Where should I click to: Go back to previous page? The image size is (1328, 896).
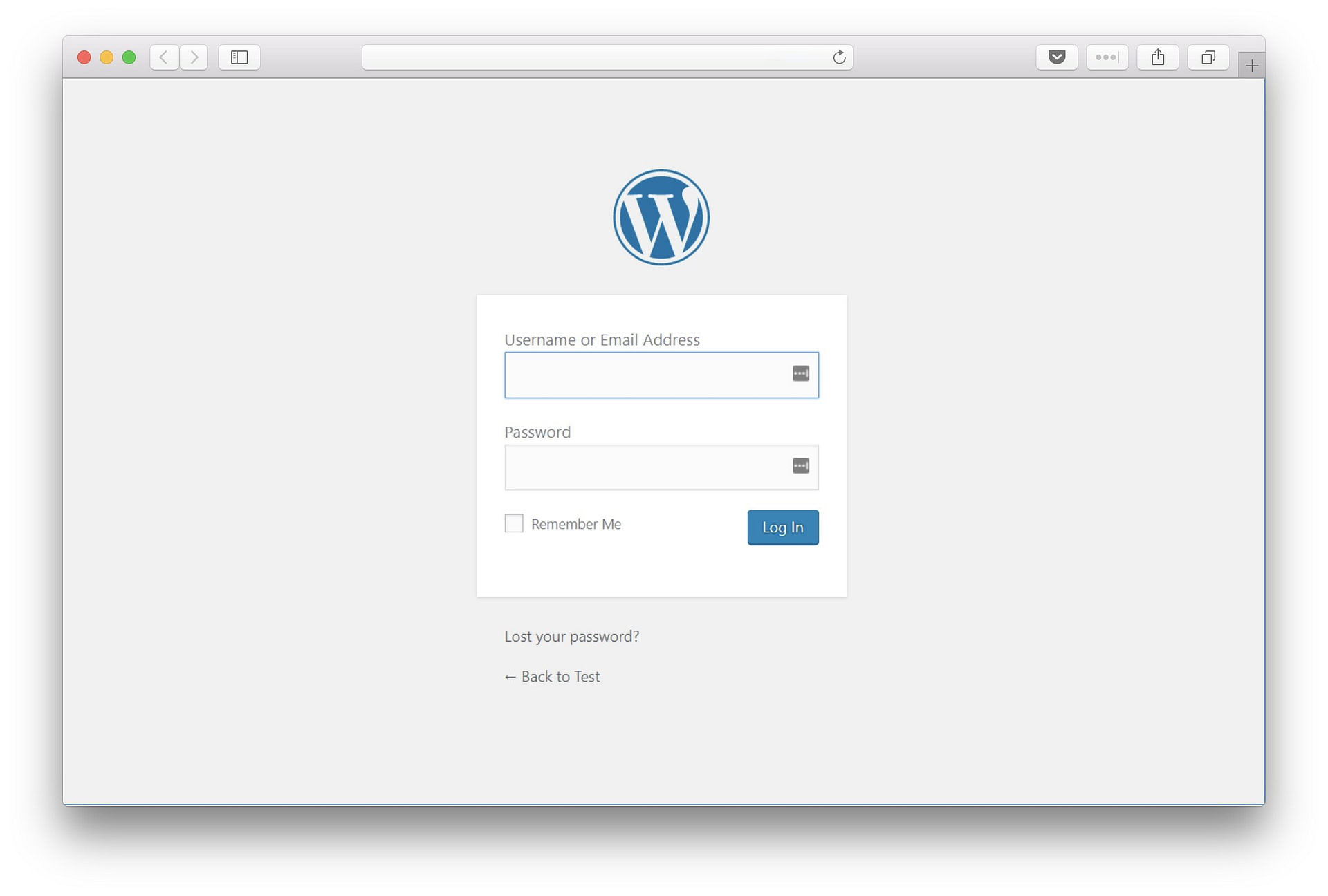164,57
